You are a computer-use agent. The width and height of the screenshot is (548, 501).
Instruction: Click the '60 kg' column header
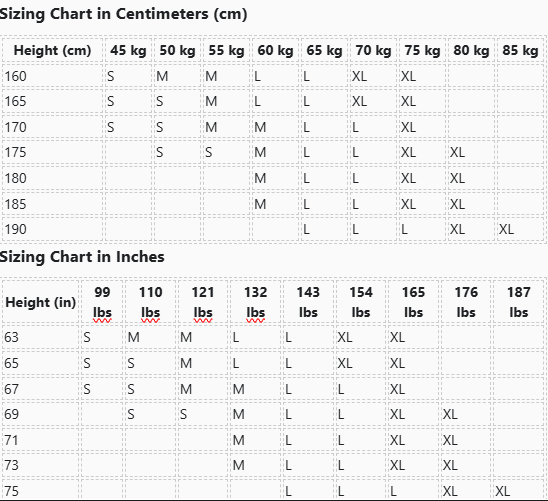pyautogui.click(x=275, y=50)
